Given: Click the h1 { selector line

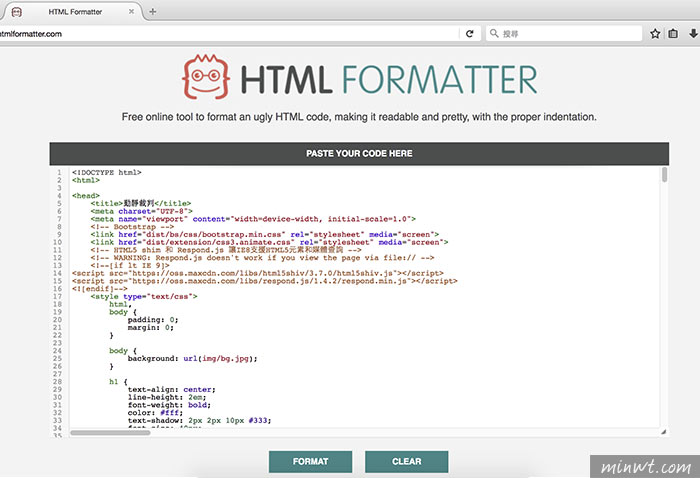Looking at the screenshot, I should 118,382.
